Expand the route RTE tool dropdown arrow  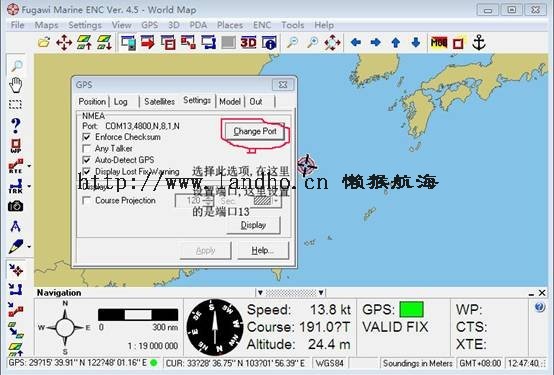point(29,166)
